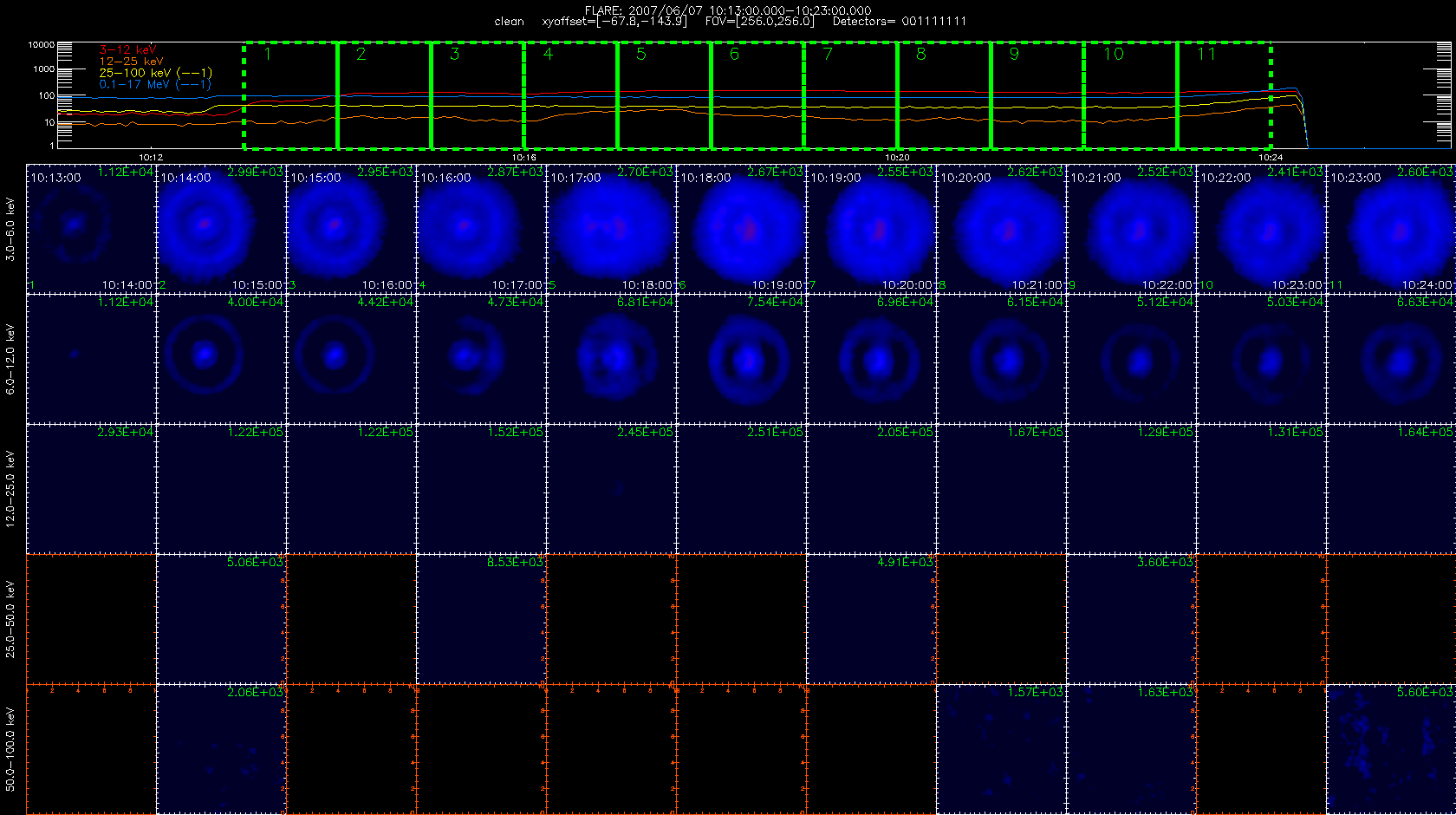
Task: Click interval 11 in the light curve
Action: pos(1225,95)
